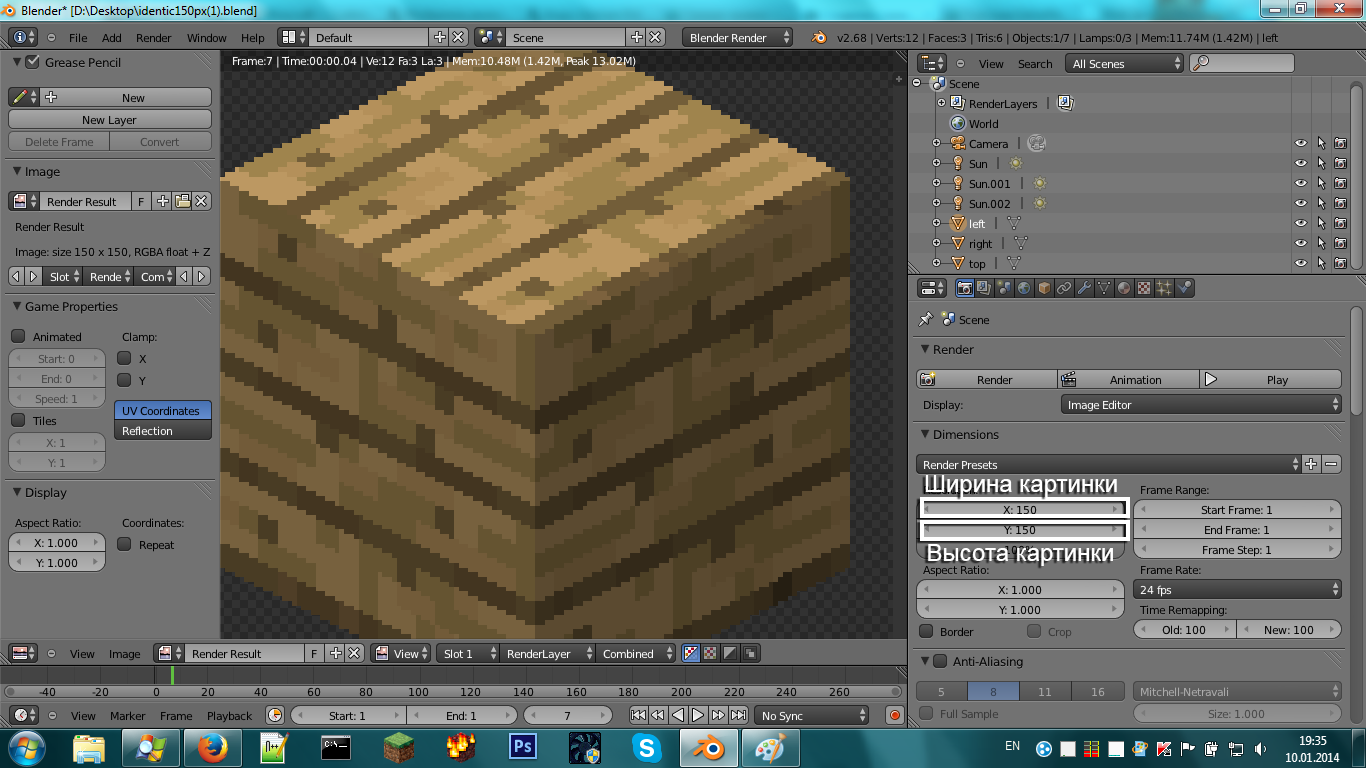The width and height of the screenshot is (1366, 768).
Task: Open the timeline Marker menu
Action: tap(128, 715)
